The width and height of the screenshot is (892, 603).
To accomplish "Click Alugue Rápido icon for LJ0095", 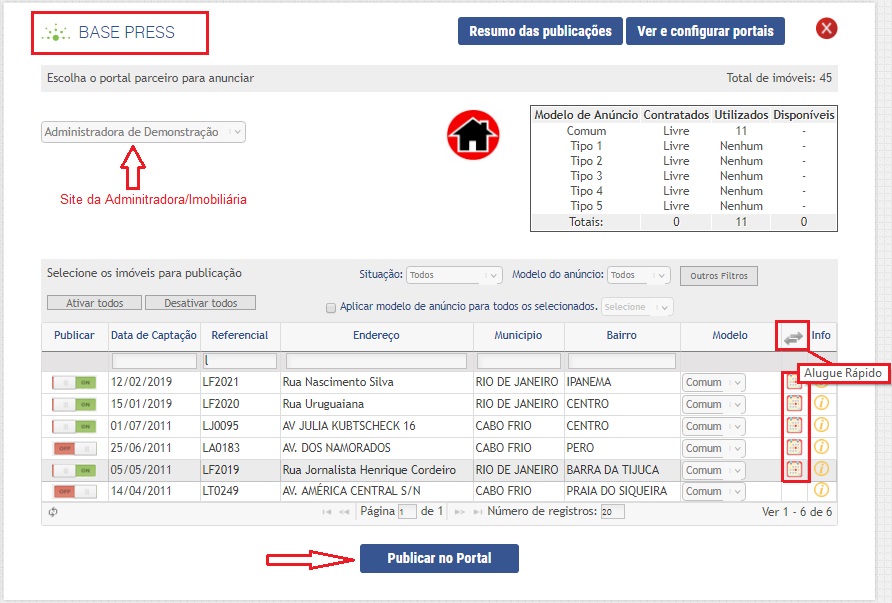I will coord(794,425).
